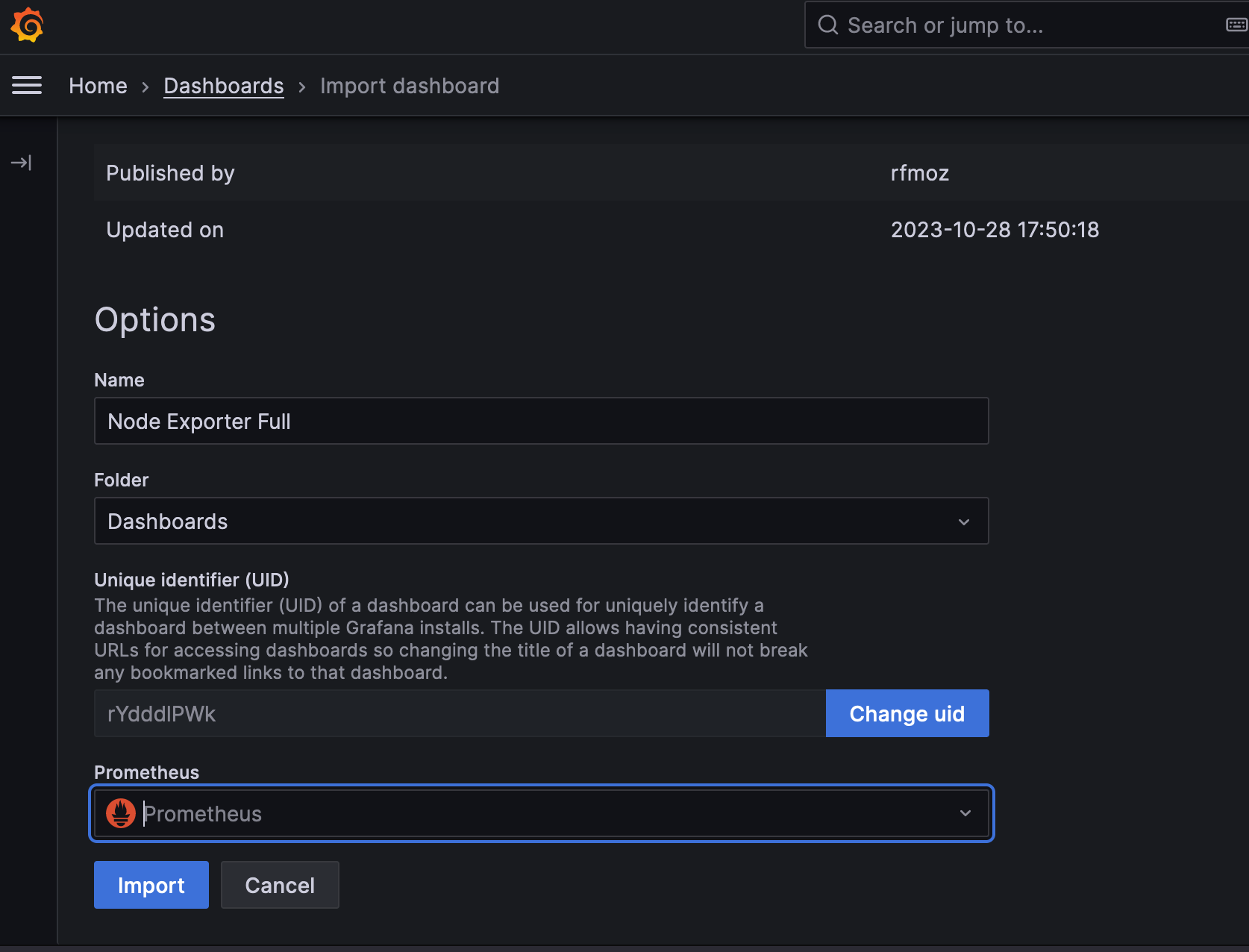Click the Grafana logo

[x=28, y=25]
